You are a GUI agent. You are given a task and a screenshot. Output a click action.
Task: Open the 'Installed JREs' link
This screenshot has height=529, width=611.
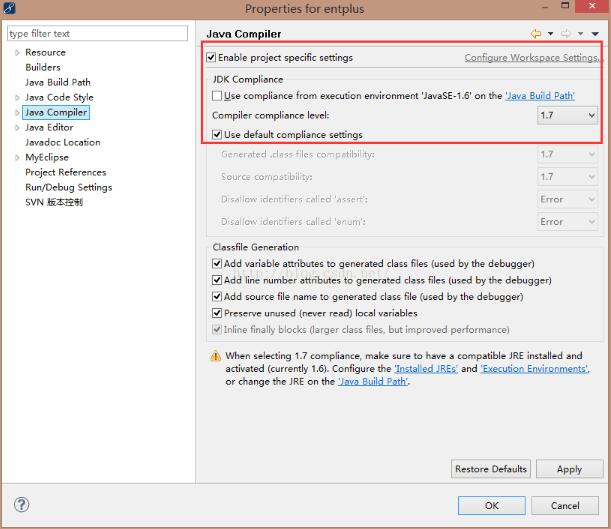pos(426,369)
